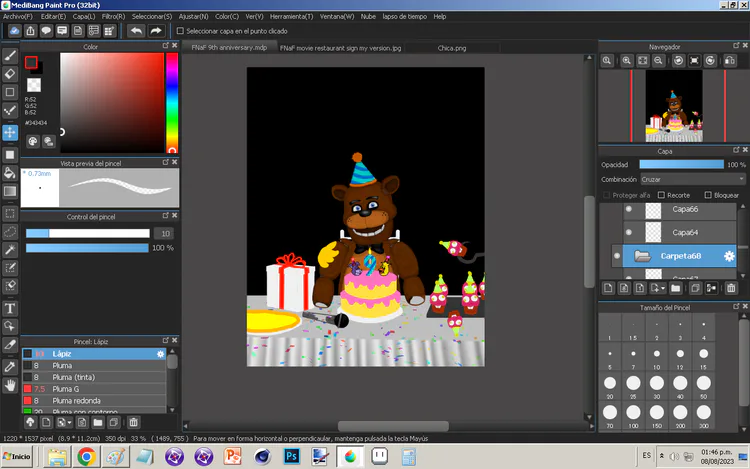Add a new layer in Capa panel

coord(608,288)
